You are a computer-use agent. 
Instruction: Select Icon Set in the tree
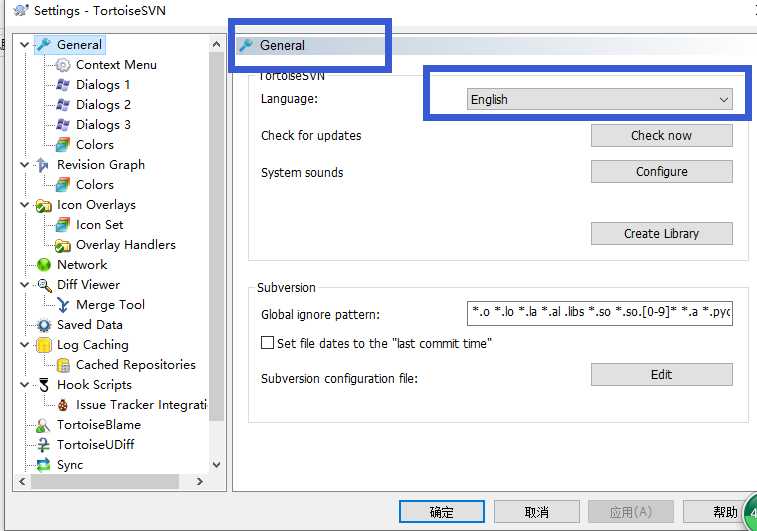tap(99, 225)
